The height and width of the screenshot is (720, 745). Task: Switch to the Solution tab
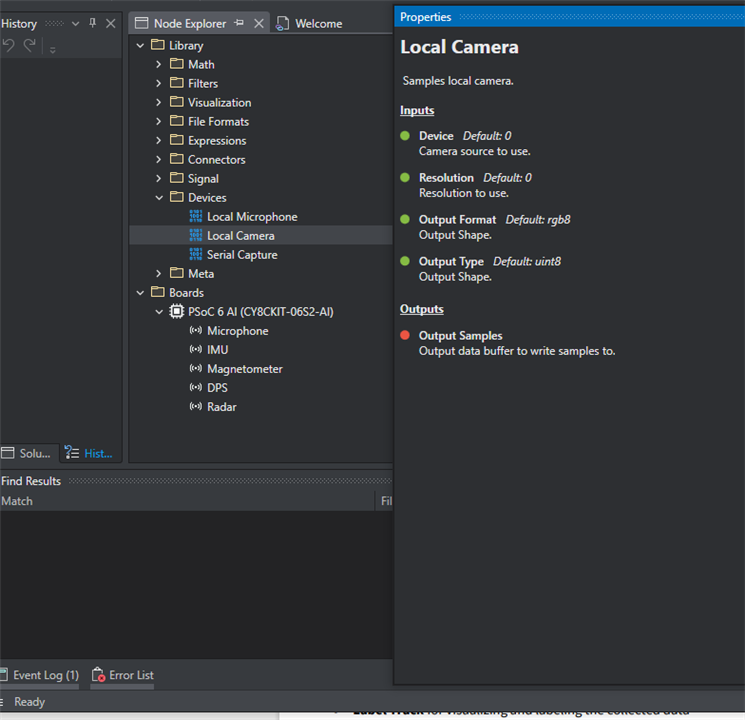(x=27, y=453)
